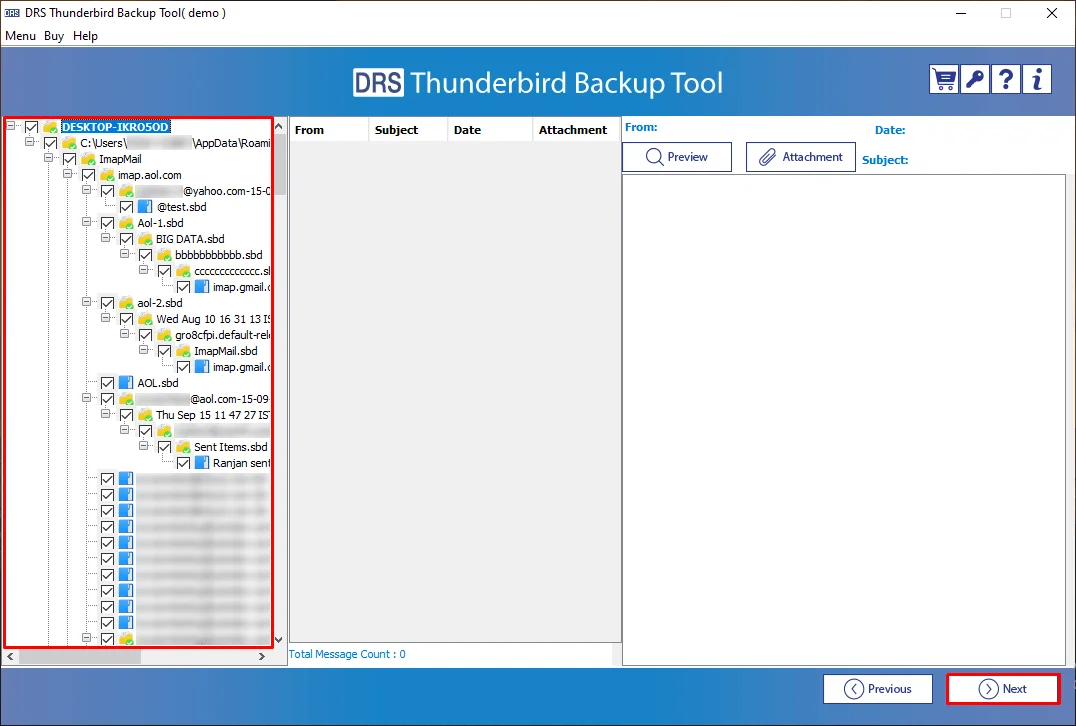The width and height of the screenshot is (1076, 726).
Task: Sort by the From column header
Action: tap(329, 130)
